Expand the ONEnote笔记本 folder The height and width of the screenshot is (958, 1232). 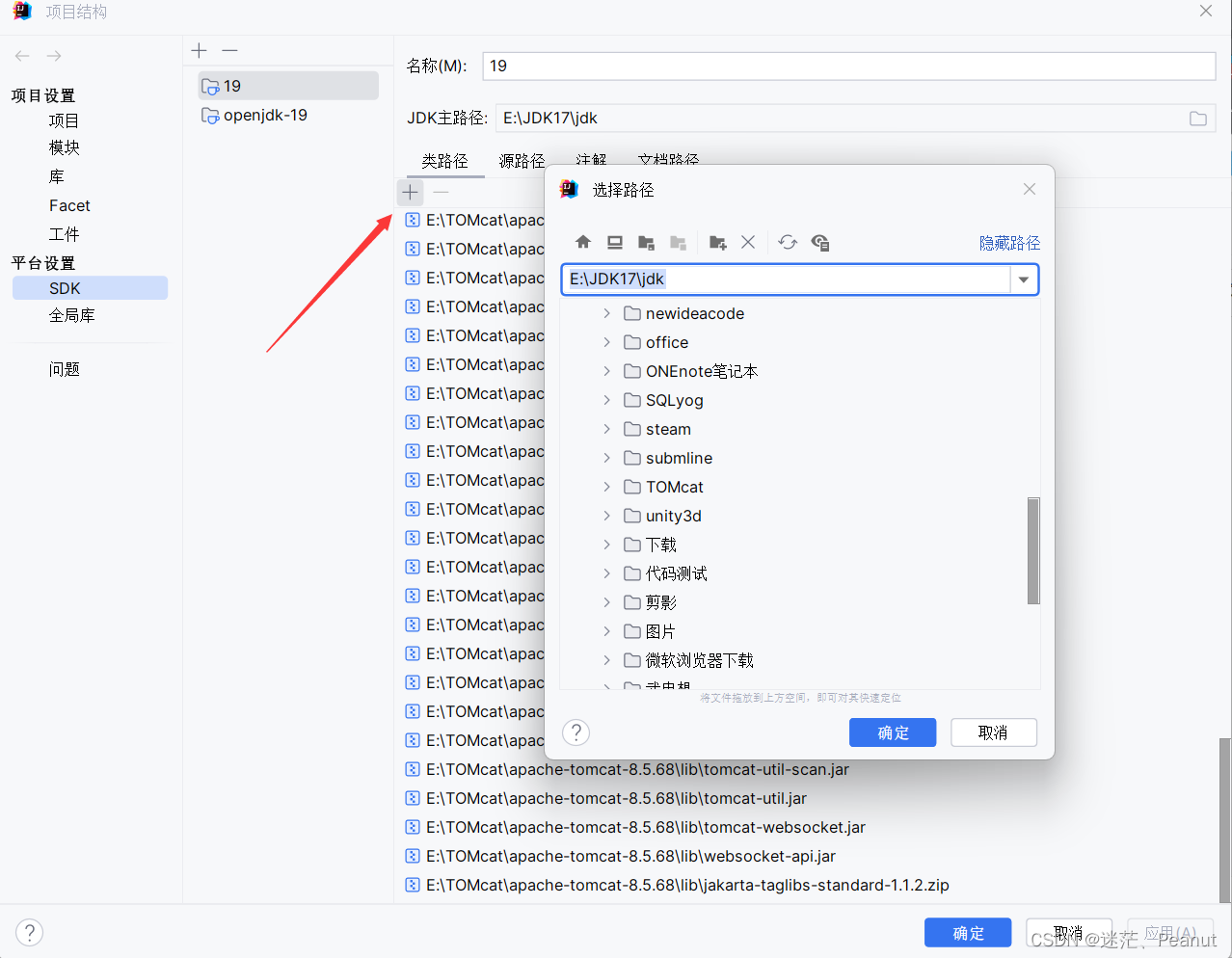[x=606, y=371]
